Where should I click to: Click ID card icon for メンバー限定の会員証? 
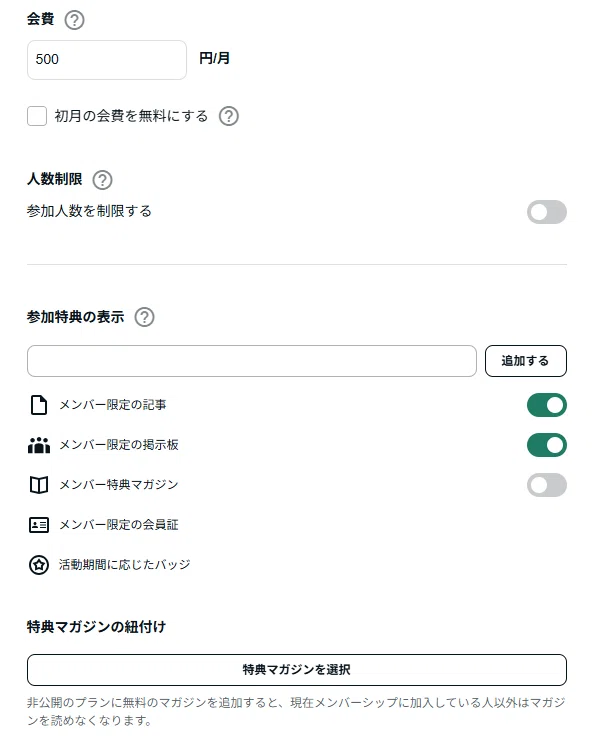[x=39, y=525]
